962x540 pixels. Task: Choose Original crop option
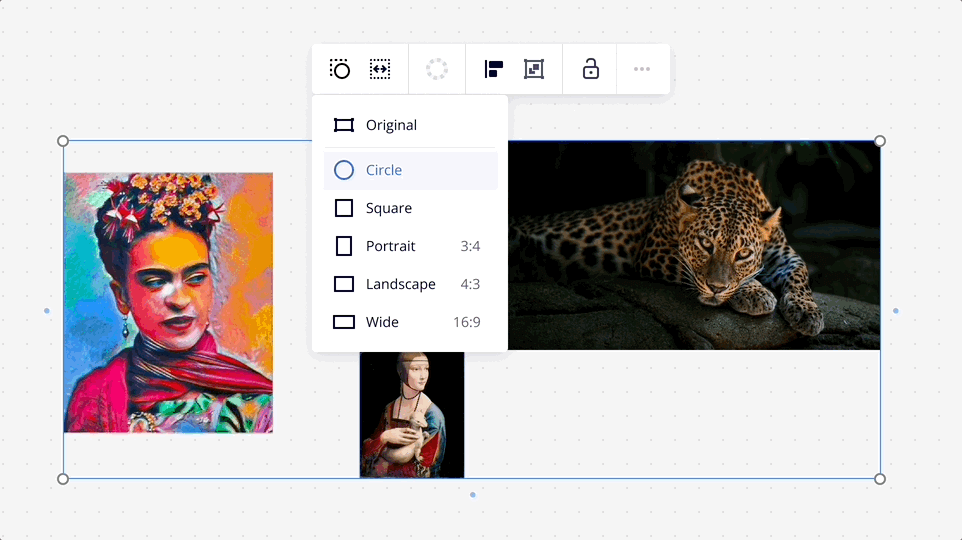(x=410, y=125)
